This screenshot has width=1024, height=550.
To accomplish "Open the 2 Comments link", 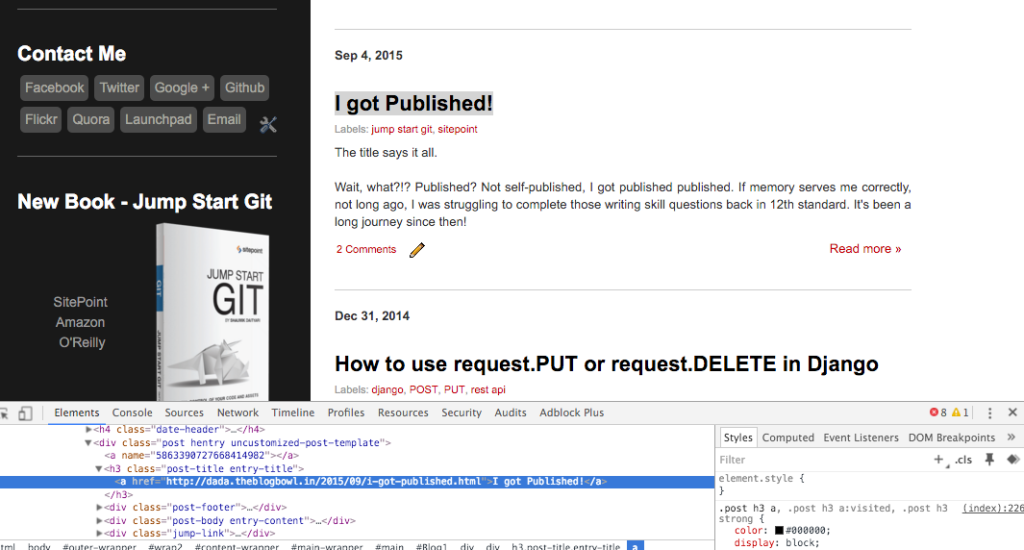I will point(366,250).
